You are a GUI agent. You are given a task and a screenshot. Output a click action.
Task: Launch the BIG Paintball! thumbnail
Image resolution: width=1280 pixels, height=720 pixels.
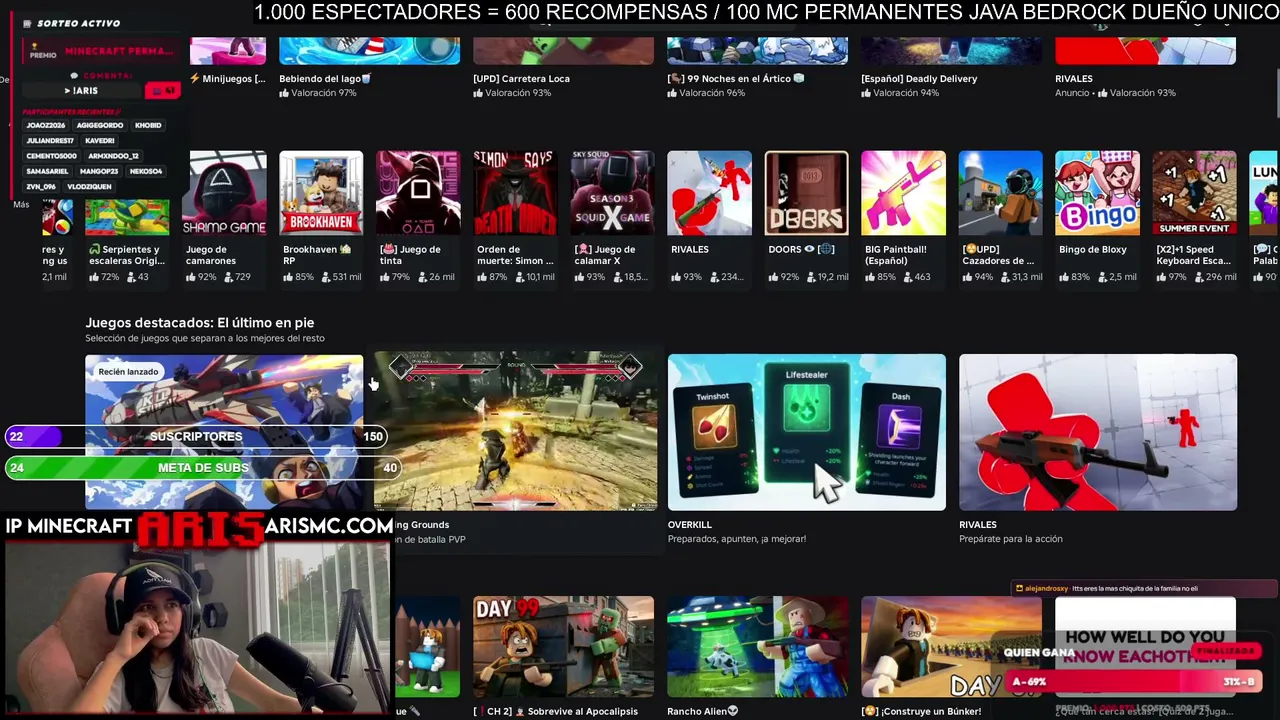(x=903, y=193)
